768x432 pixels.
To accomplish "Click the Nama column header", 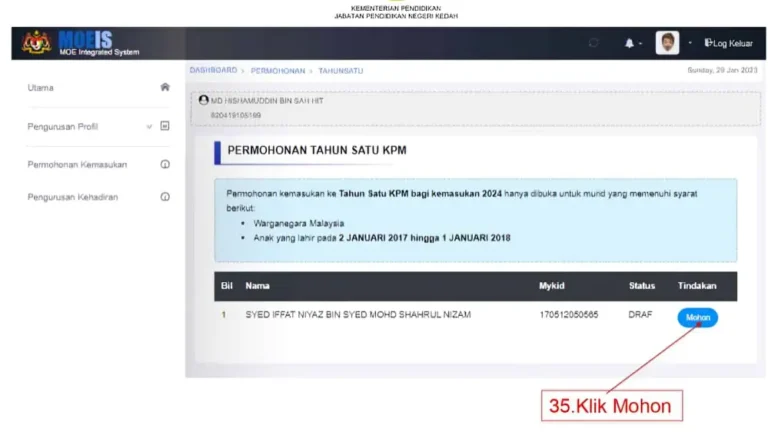I will [x=258, y=286].
